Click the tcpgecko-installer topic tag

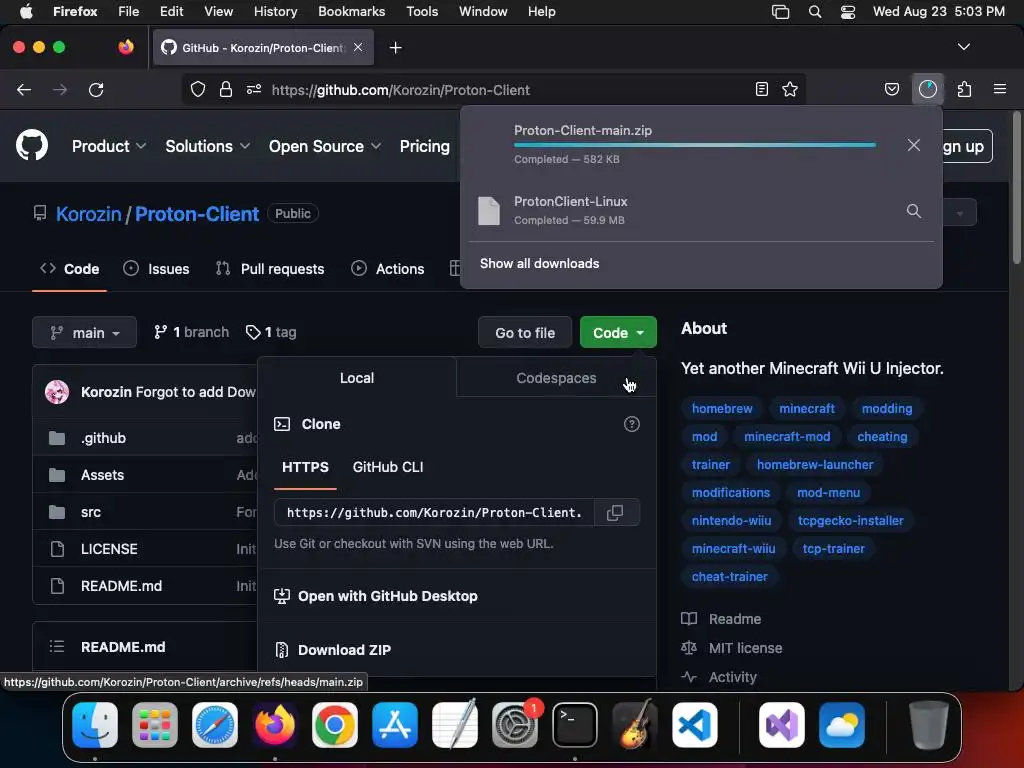coord(851,520)
